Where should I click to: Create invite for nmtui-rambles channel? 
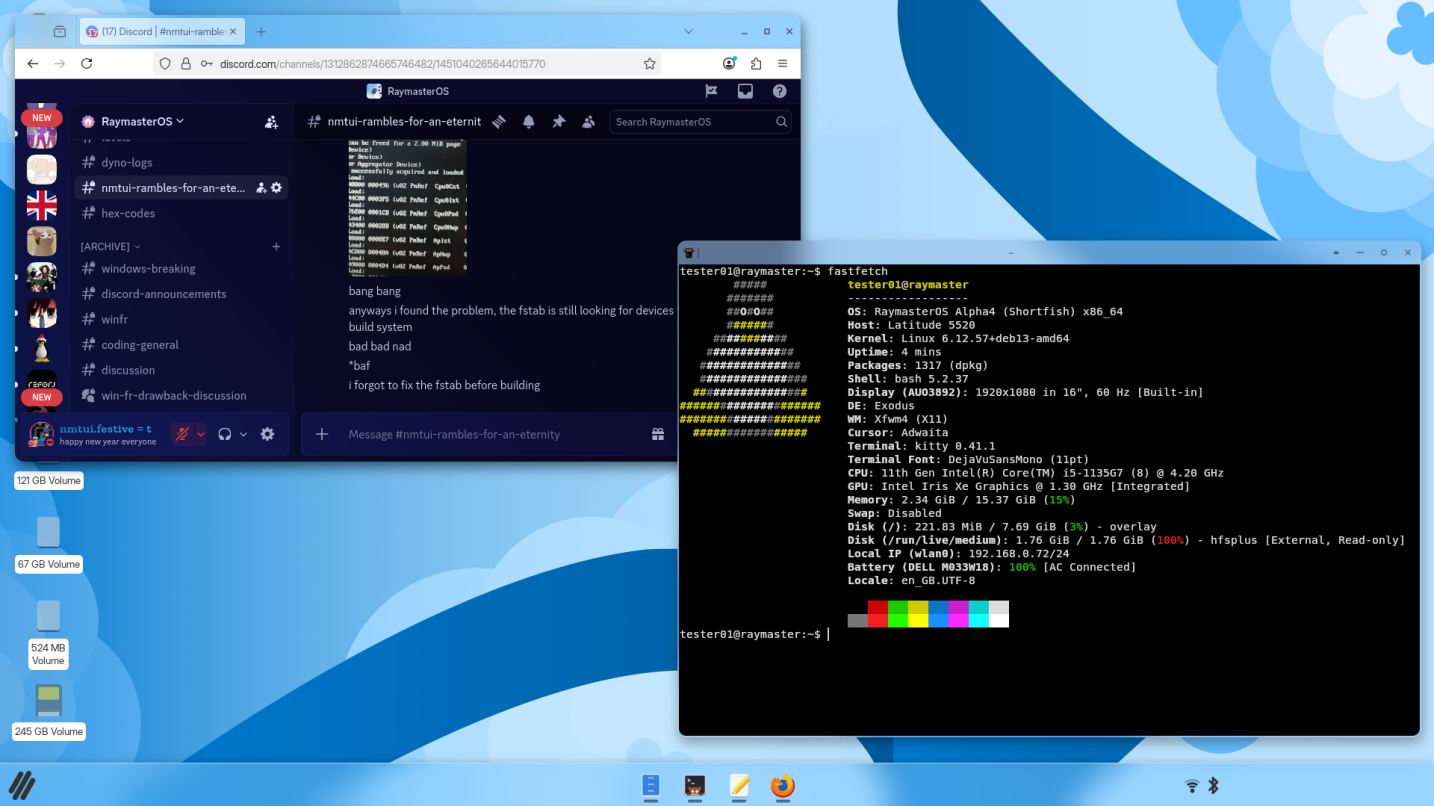click(x=261, y=188)
